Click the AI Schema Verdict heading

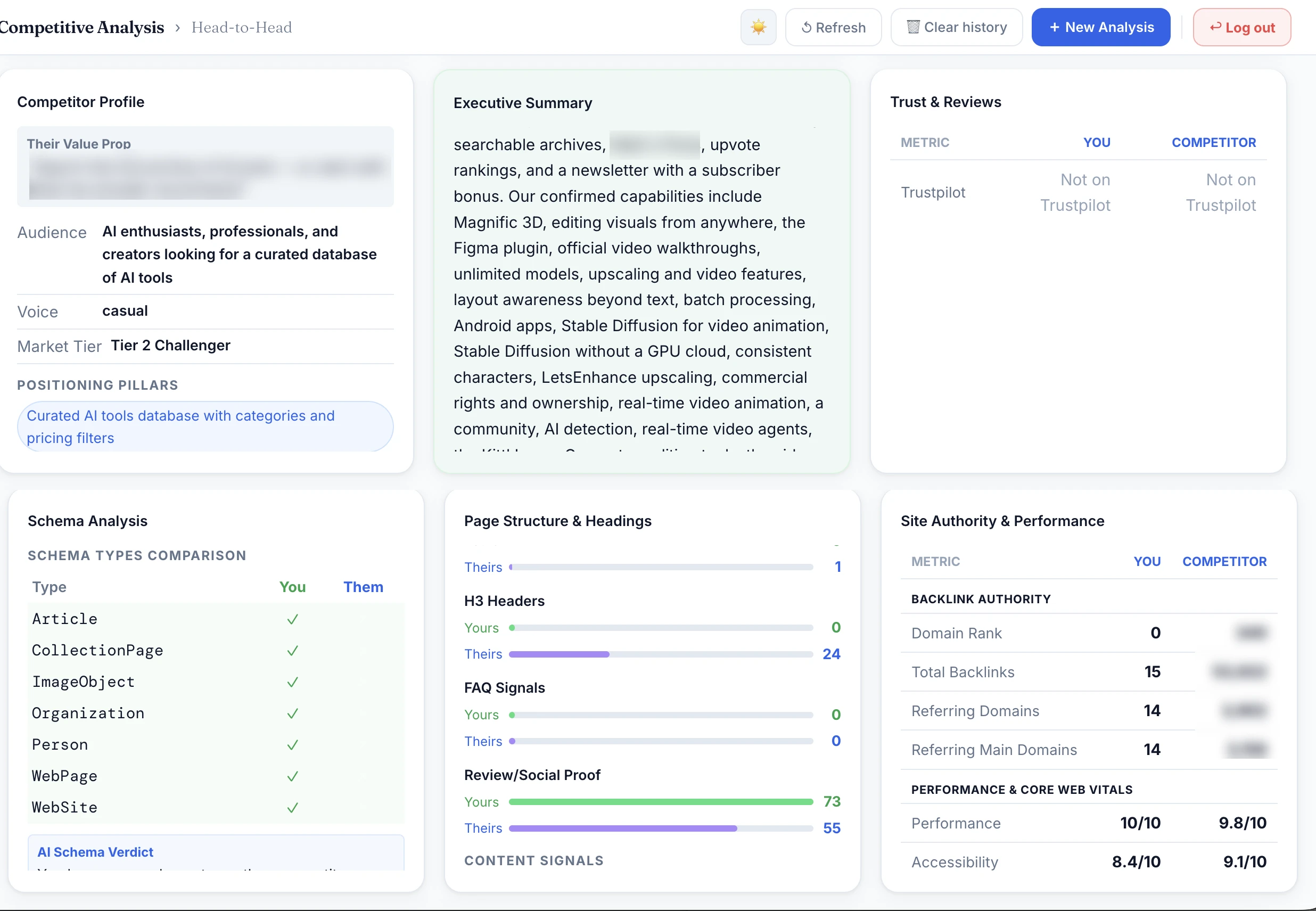(x=95, y=852)
